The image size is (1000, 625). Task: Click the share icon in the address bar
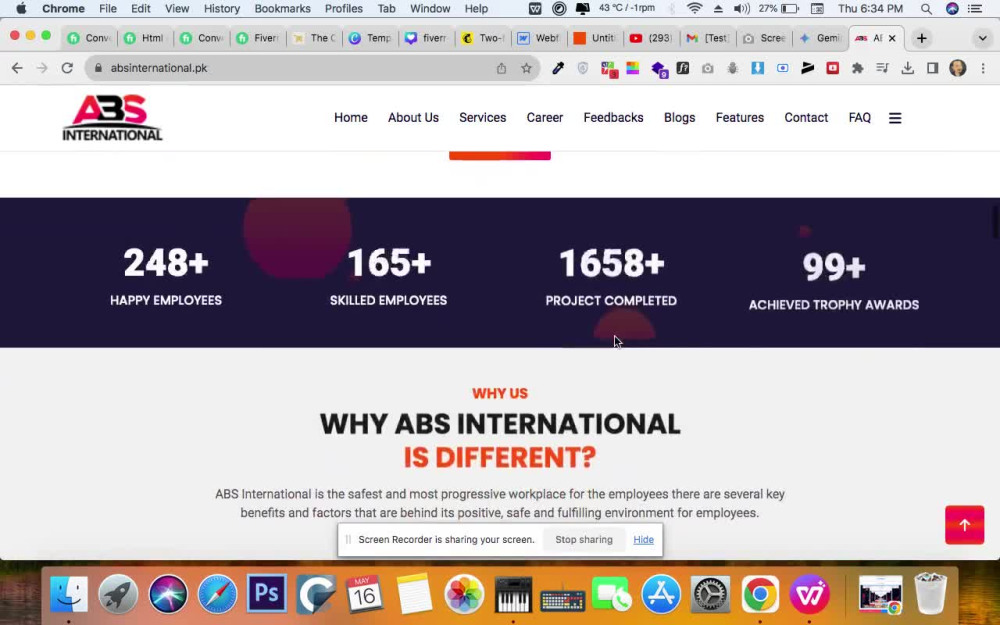point(501,68)
